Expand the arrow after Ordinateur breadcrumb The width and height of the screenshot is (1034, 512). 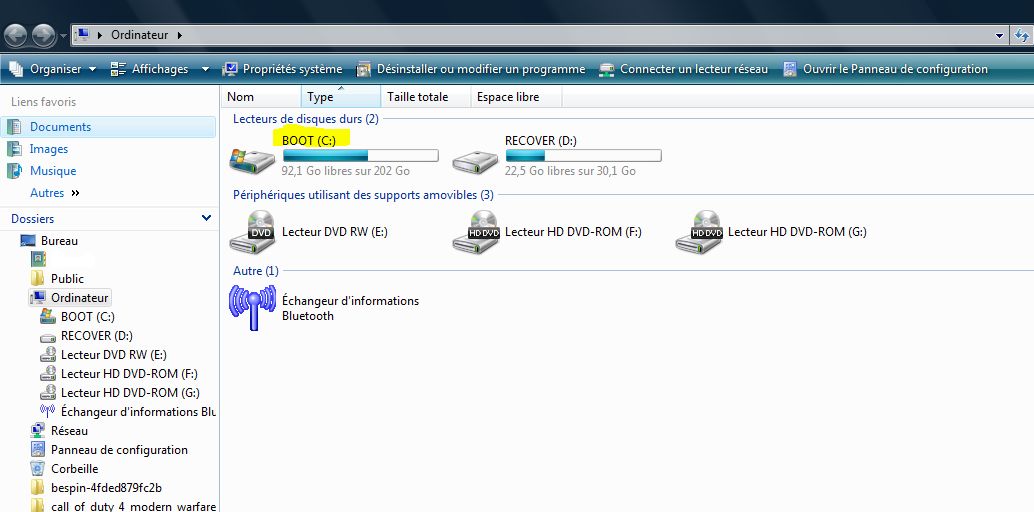point(179,35)
